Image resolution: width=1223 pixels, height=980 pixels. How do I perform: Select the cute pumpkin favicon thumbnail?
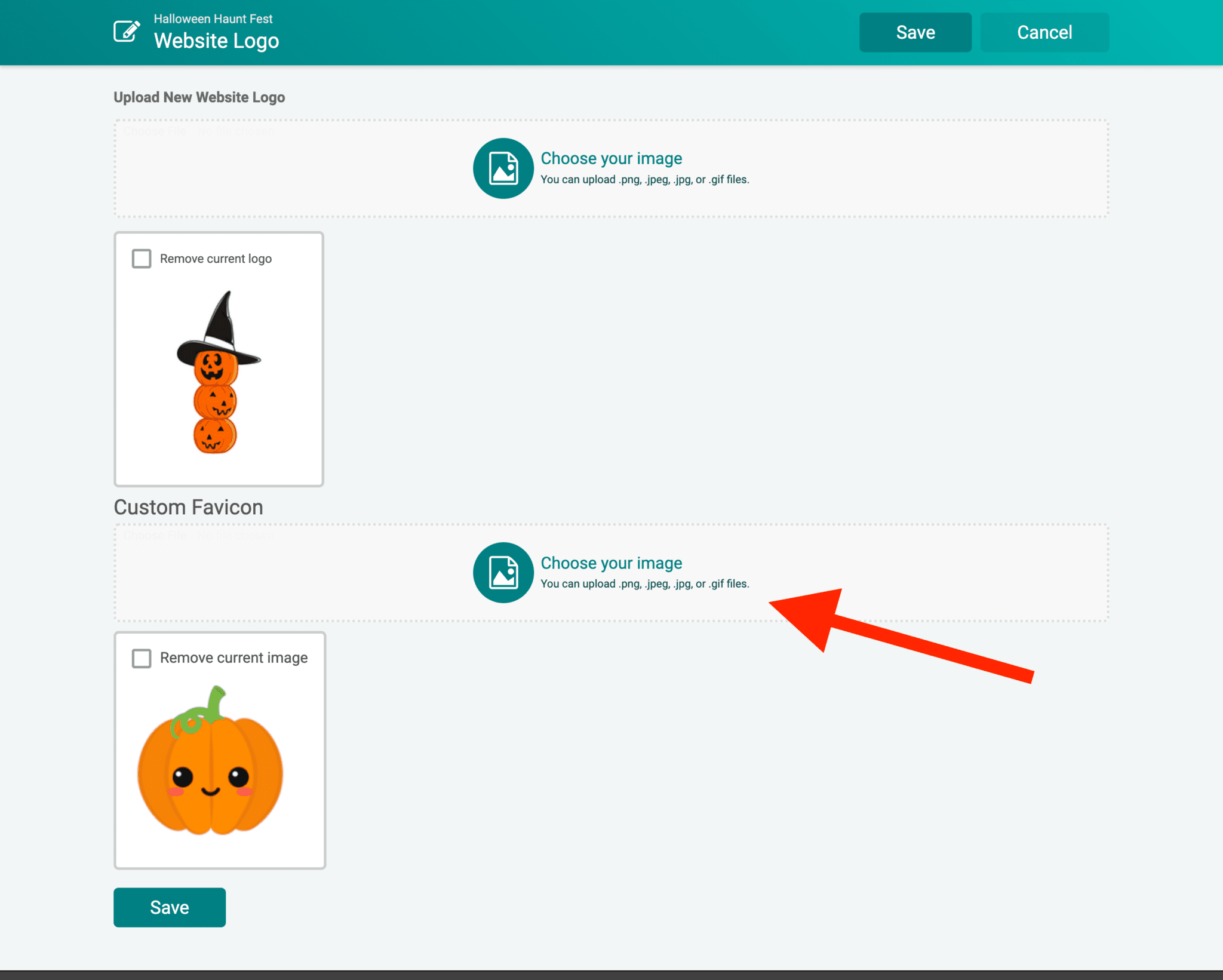tap(210, 762)
